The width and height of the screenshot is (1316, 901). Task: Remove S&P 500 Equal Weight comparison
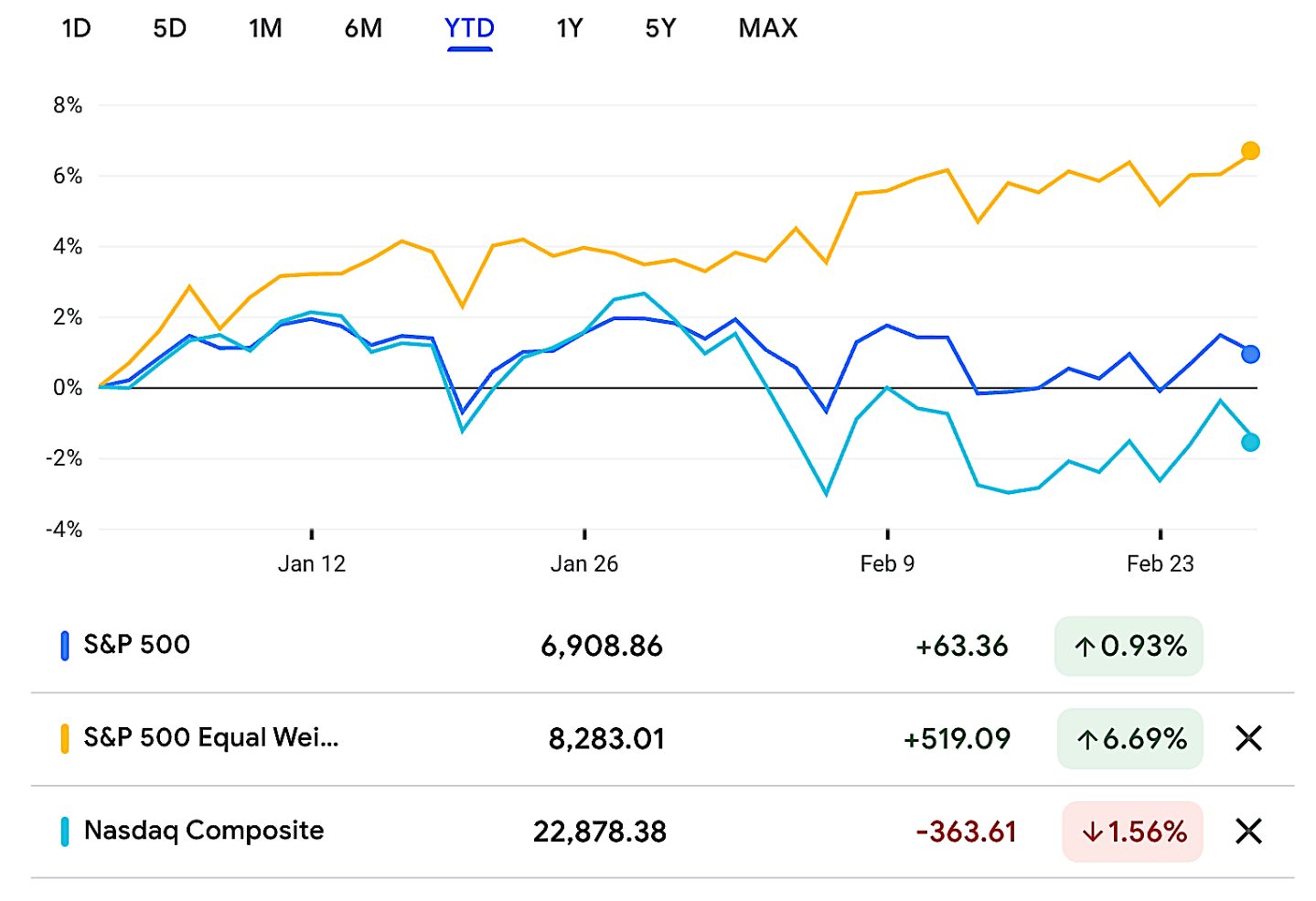pyautogui.click(x=1248, y=738)
